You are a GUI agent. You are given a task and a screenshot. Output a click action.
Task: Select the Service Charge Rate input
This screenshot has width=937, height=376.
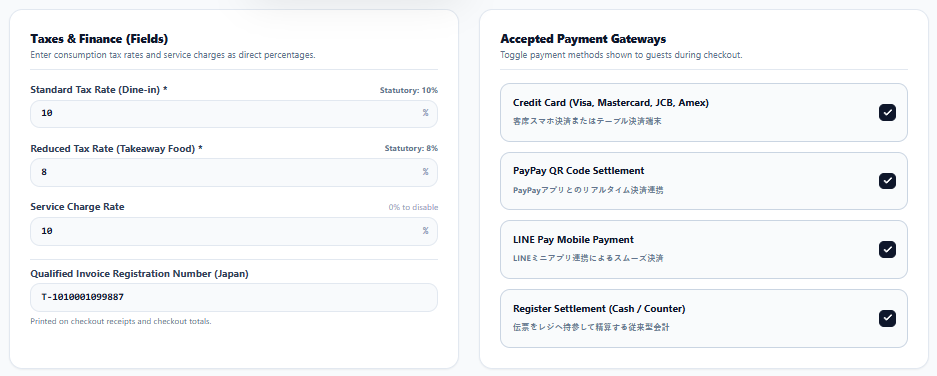tap(234, 231)
